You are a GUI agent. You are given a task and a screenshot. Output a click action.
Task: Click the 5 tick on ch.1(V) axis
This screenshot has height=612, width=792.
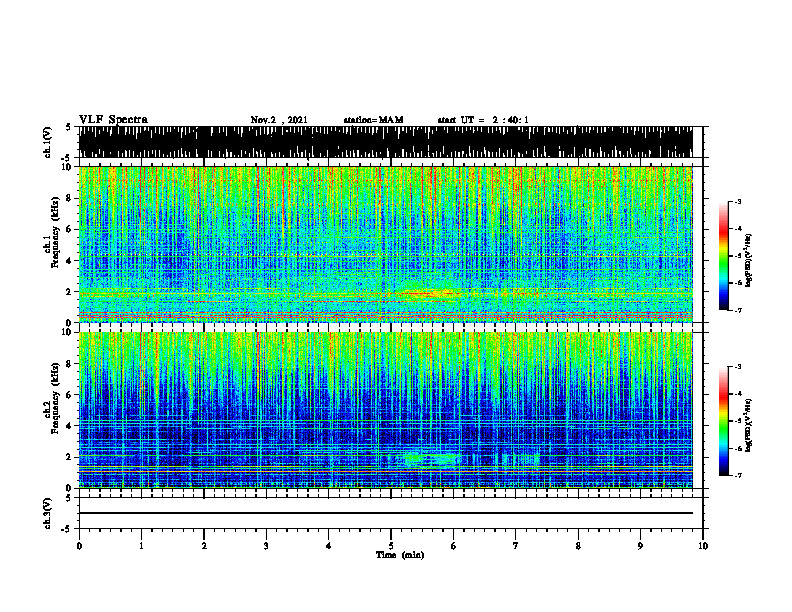click(68, 127)
